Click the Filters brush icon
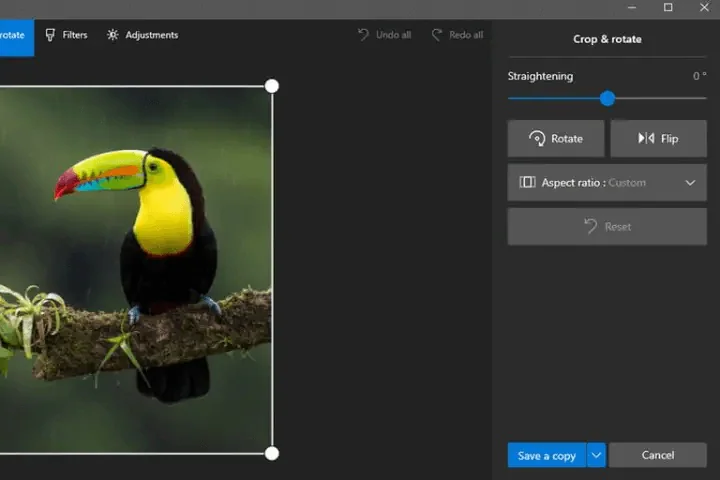Viewport: 720px width, 480px height. pos(50,35)
